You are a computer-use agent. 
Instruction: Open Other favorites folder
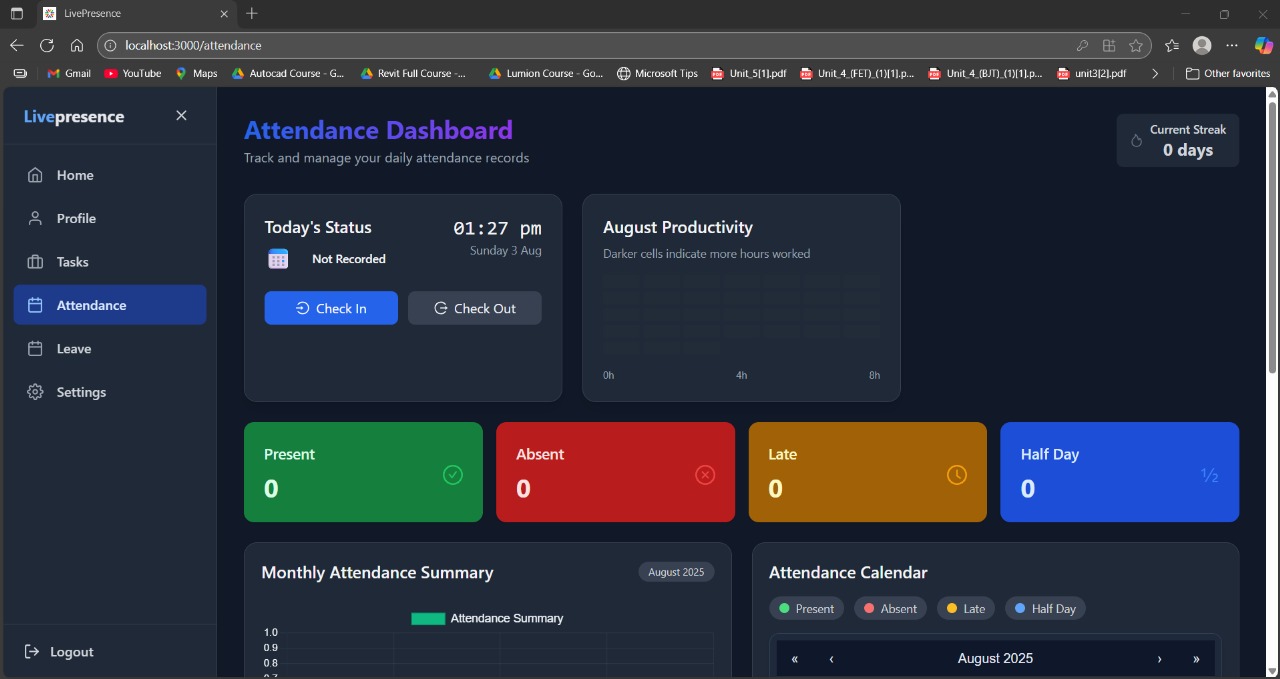pos(1227,73)
